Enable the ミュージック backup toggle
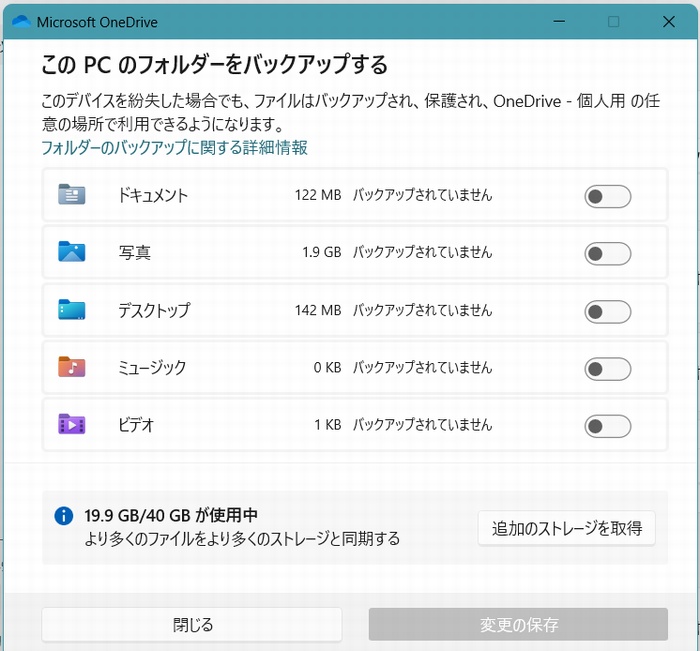Image resolution: width=700 pixels, height=651 pixels. (607, 369)
